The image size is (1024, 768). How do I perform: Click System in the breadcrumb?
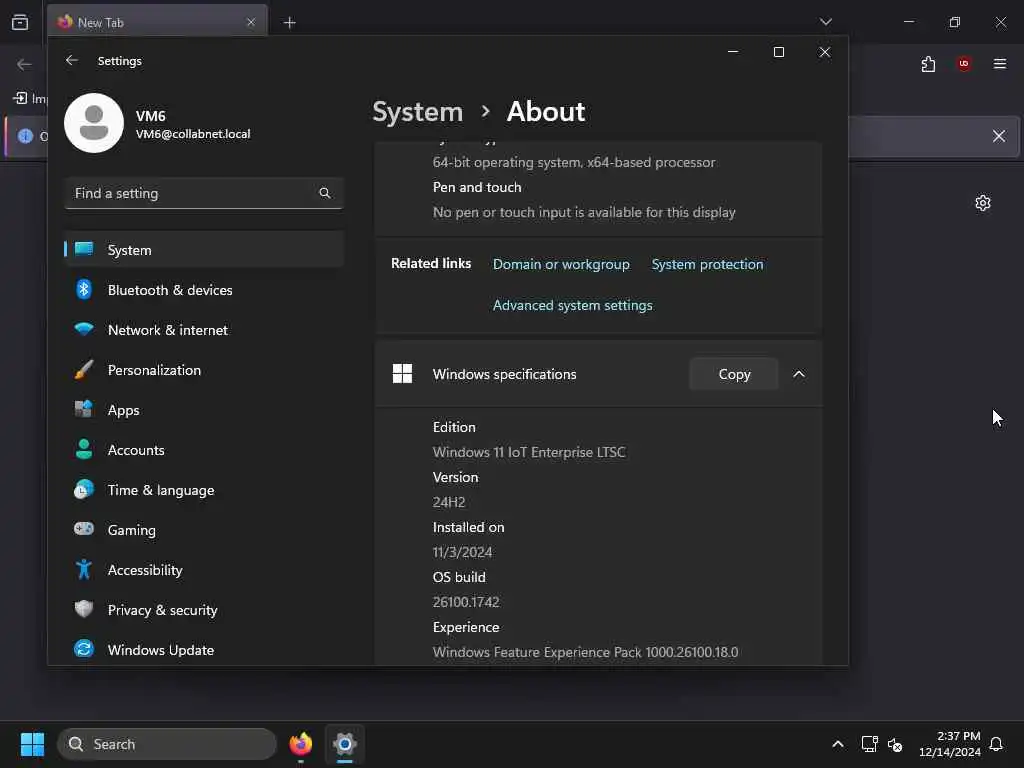pyautogui.click(x=418, y=112)
